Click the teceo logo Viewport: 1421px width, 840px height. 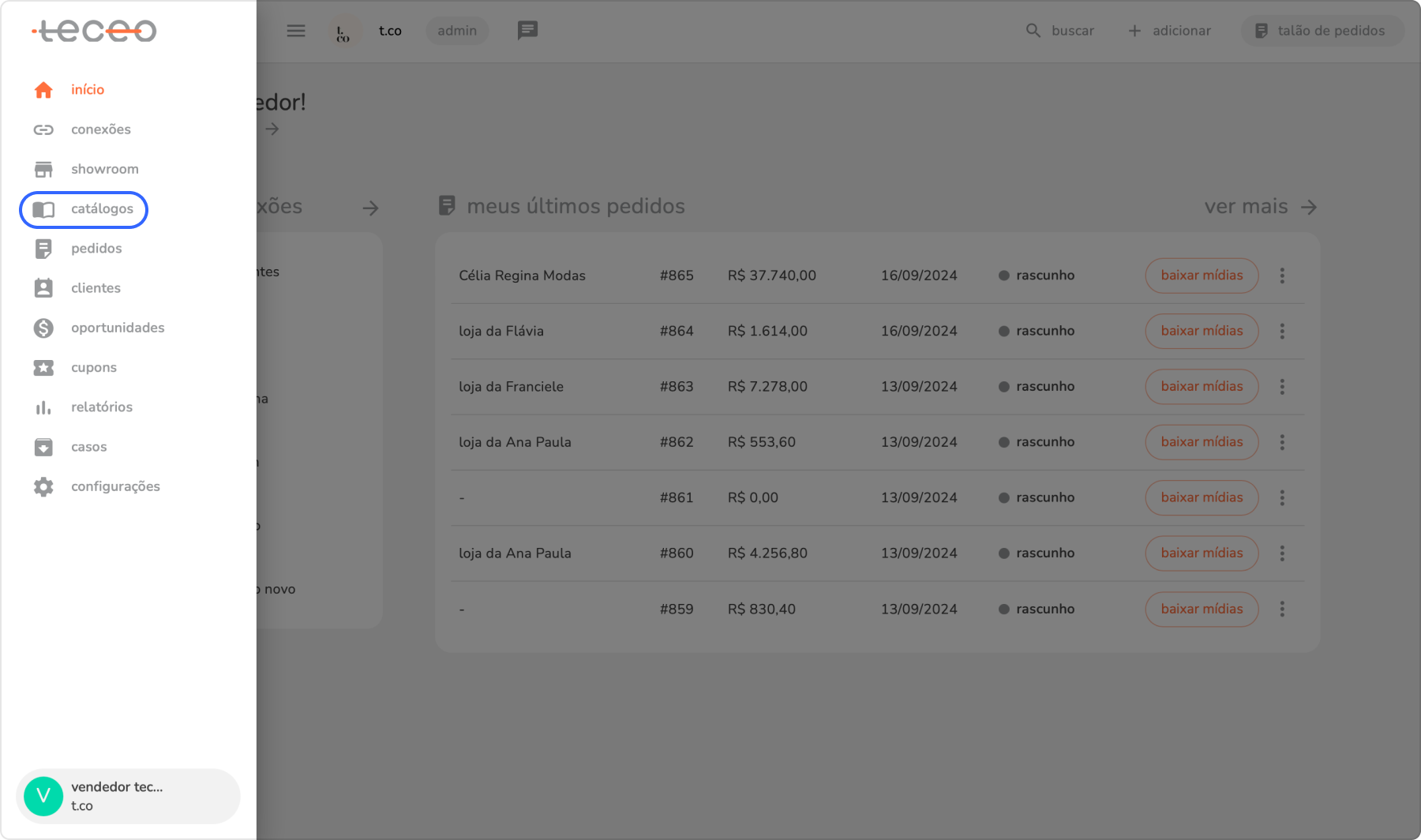[94, 31]
